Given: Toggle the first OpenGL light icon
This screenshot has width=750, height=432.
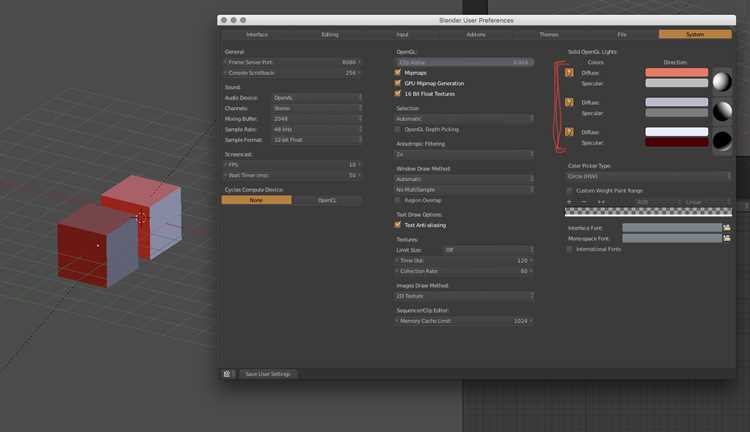Looking at the screenshot, I should [x=569, y=73].
